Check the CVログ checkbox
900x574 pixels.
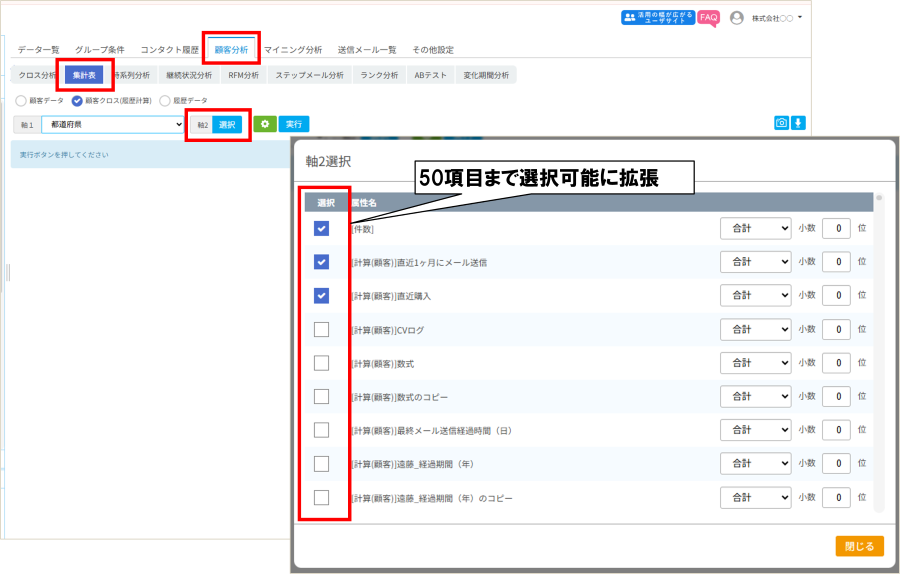(321, 329)
